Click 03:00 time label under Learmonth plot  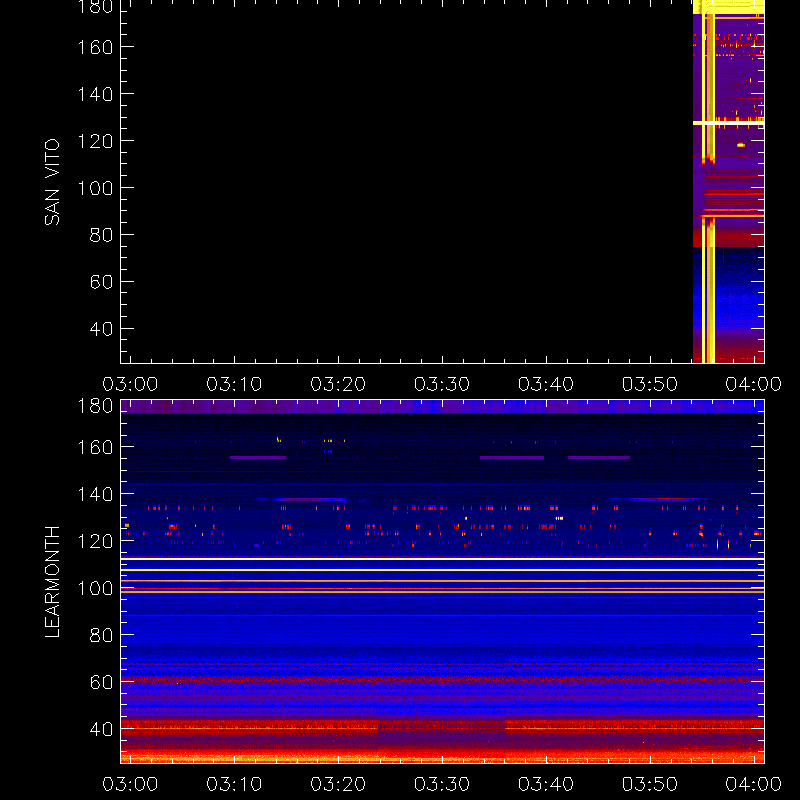[x=130, y=784]
